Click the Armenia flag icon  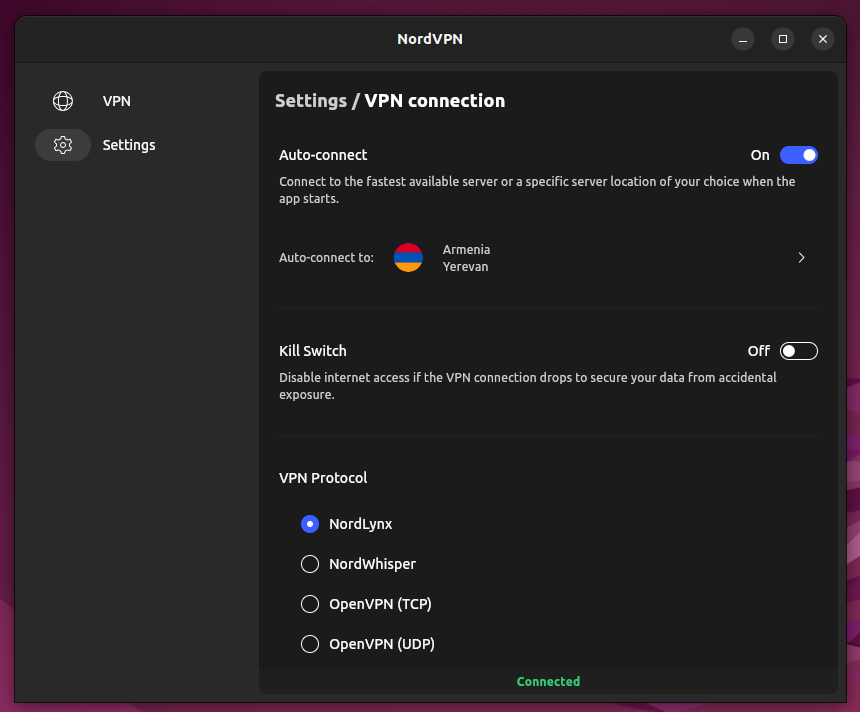coord(408,258)
